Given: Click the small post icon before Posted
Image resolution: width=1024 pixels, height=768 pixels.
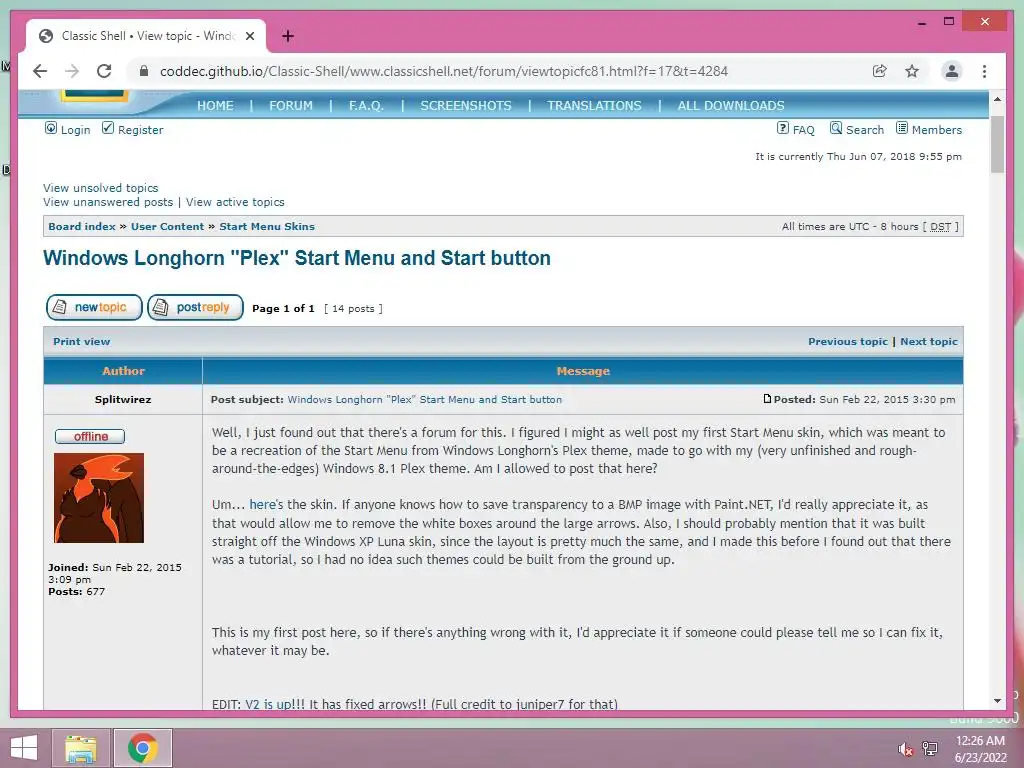Looking at the screenshot, I should [x=767, y=398].
